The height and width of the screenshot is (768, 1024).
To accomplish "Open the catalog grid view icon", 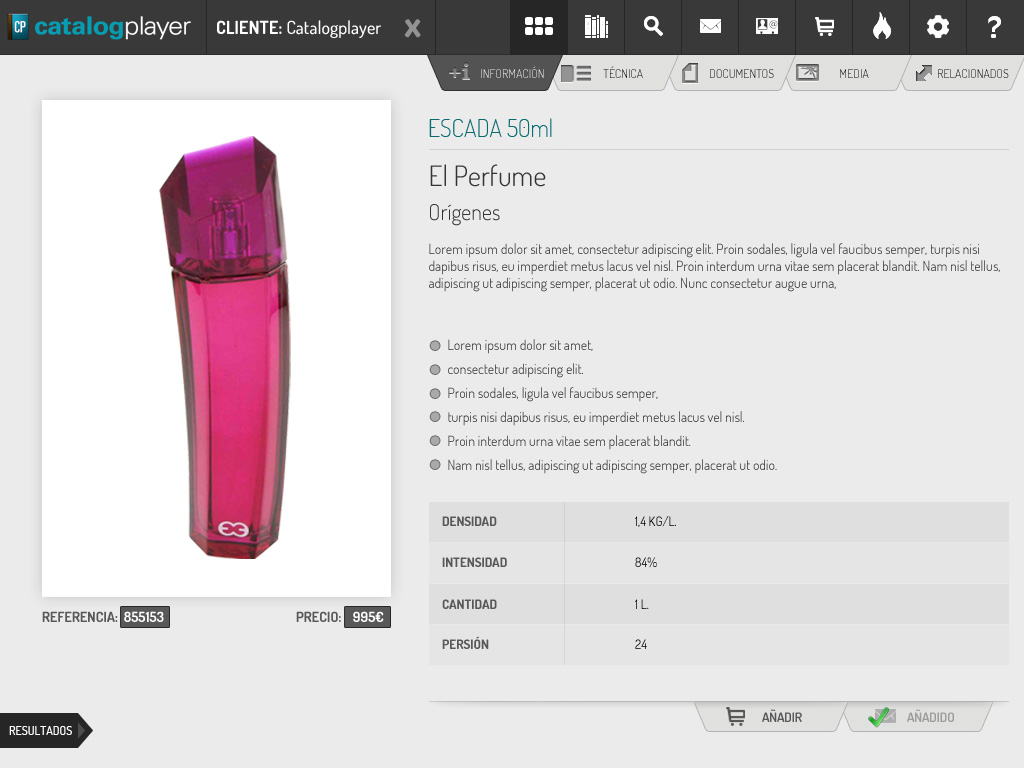I will (x=539, y=27).
